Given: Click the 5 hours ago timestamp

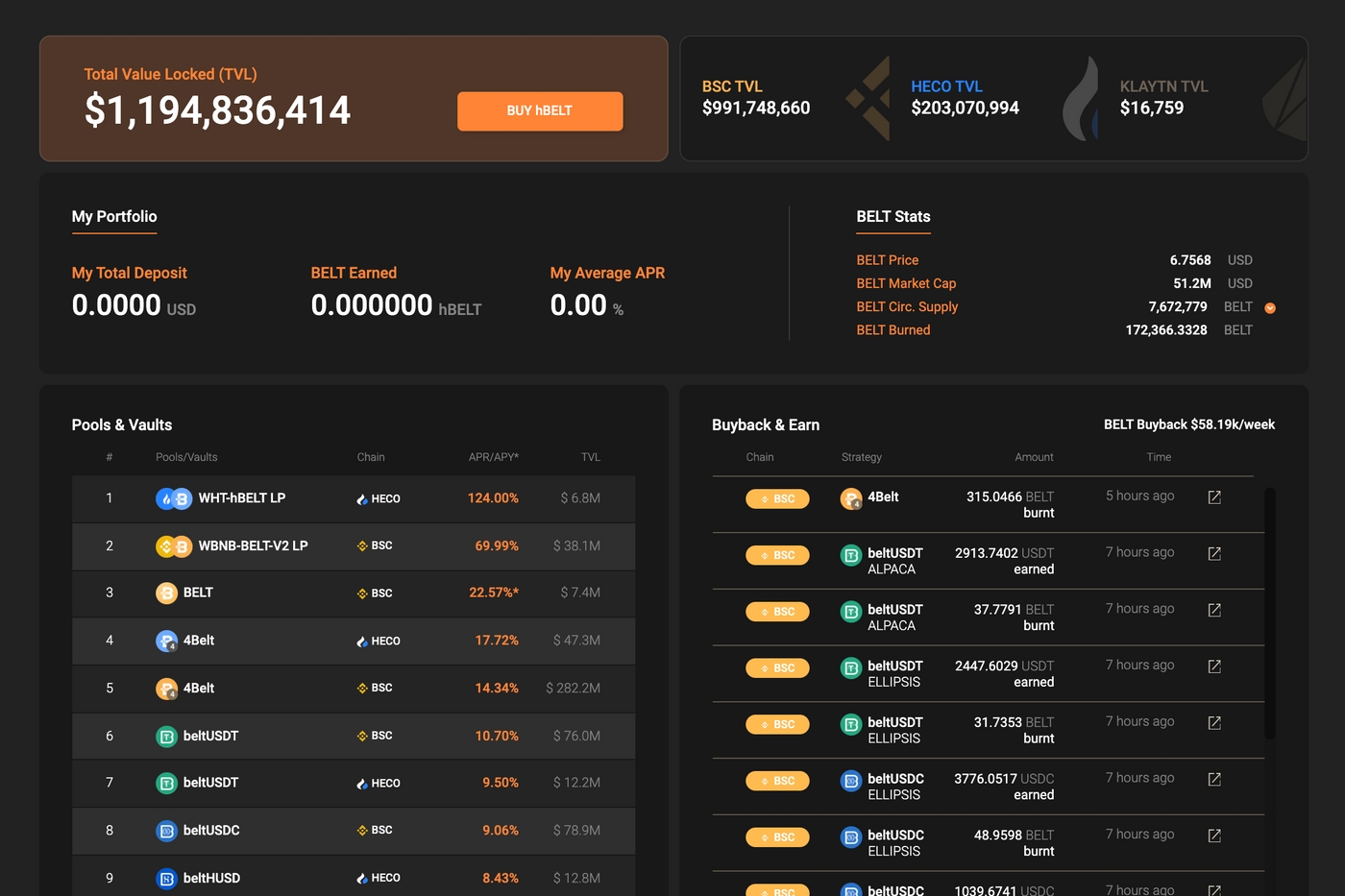Looking at the screenshot, I should [1139, 496].
